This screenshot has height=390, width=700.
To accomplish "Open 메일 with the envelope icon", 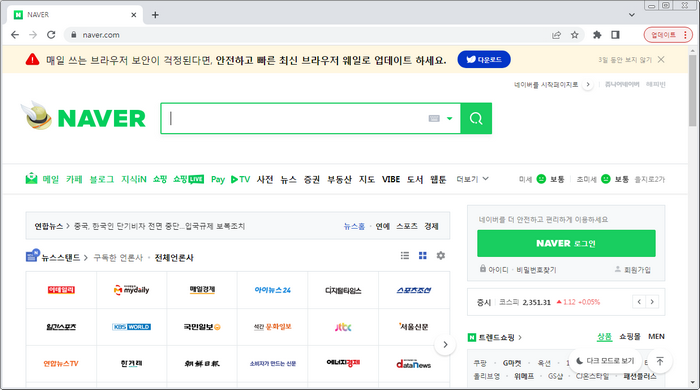I will pos(42,179).
